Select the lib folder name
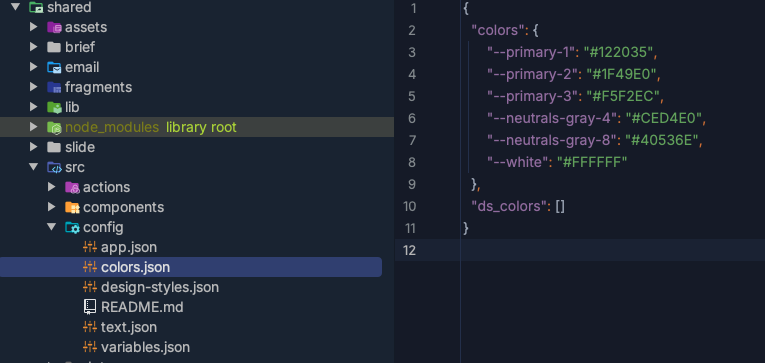This screenshot has height=363, width=765. click(72, 107)
